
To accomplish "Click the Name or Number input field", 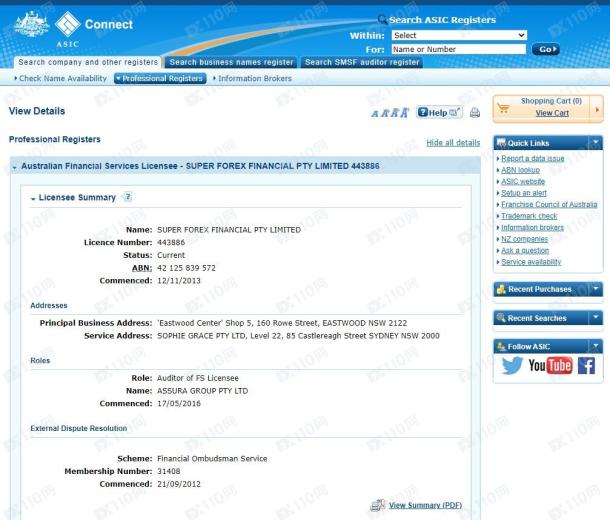I will pos(459,49).
